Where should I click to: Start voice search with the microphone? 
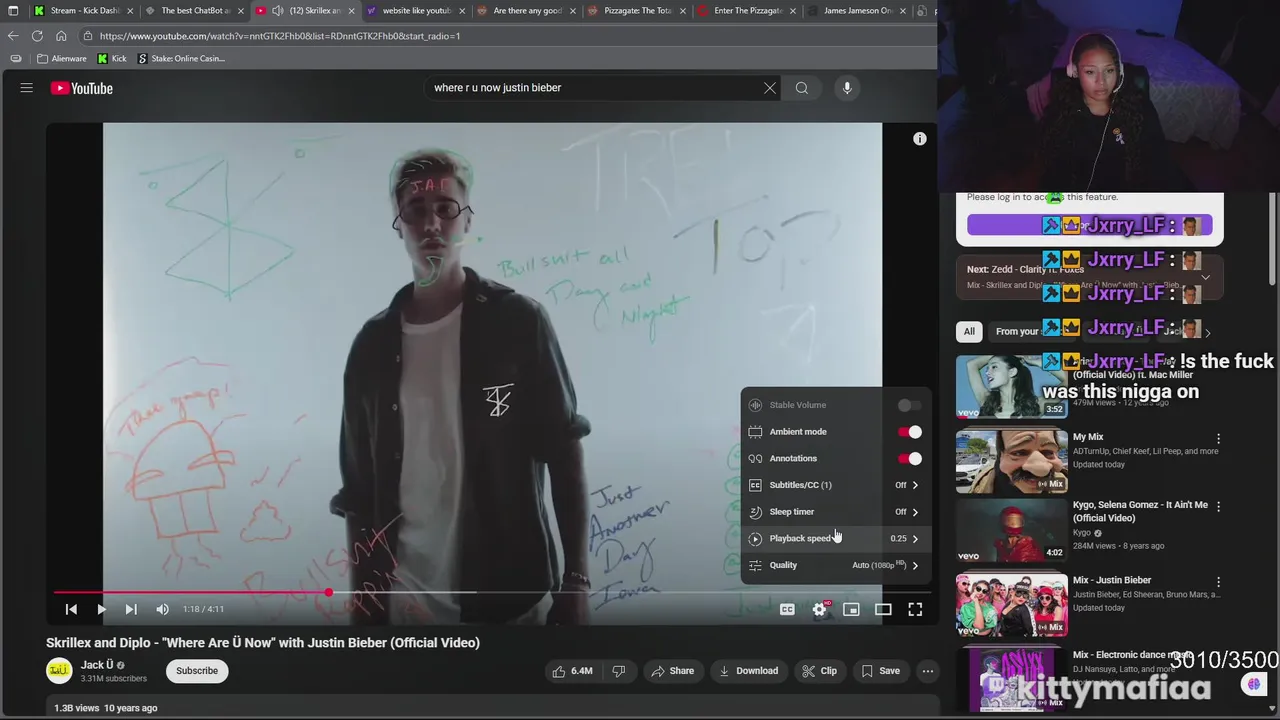click(x=847, y=88)
